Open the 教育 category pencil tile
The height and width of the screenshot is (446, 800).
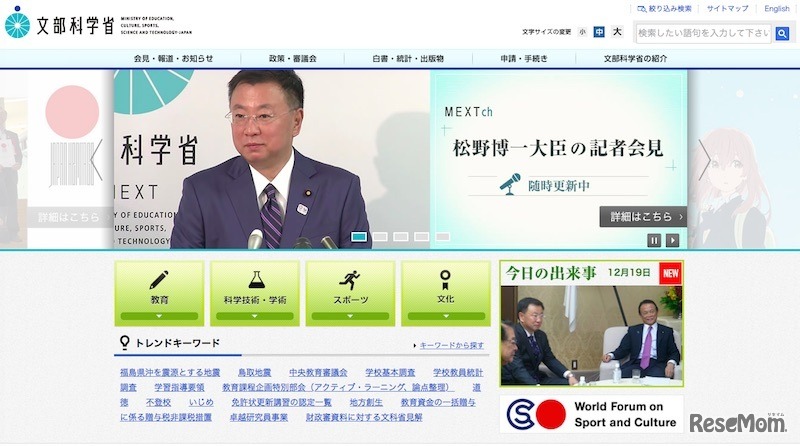coord(159,293)
